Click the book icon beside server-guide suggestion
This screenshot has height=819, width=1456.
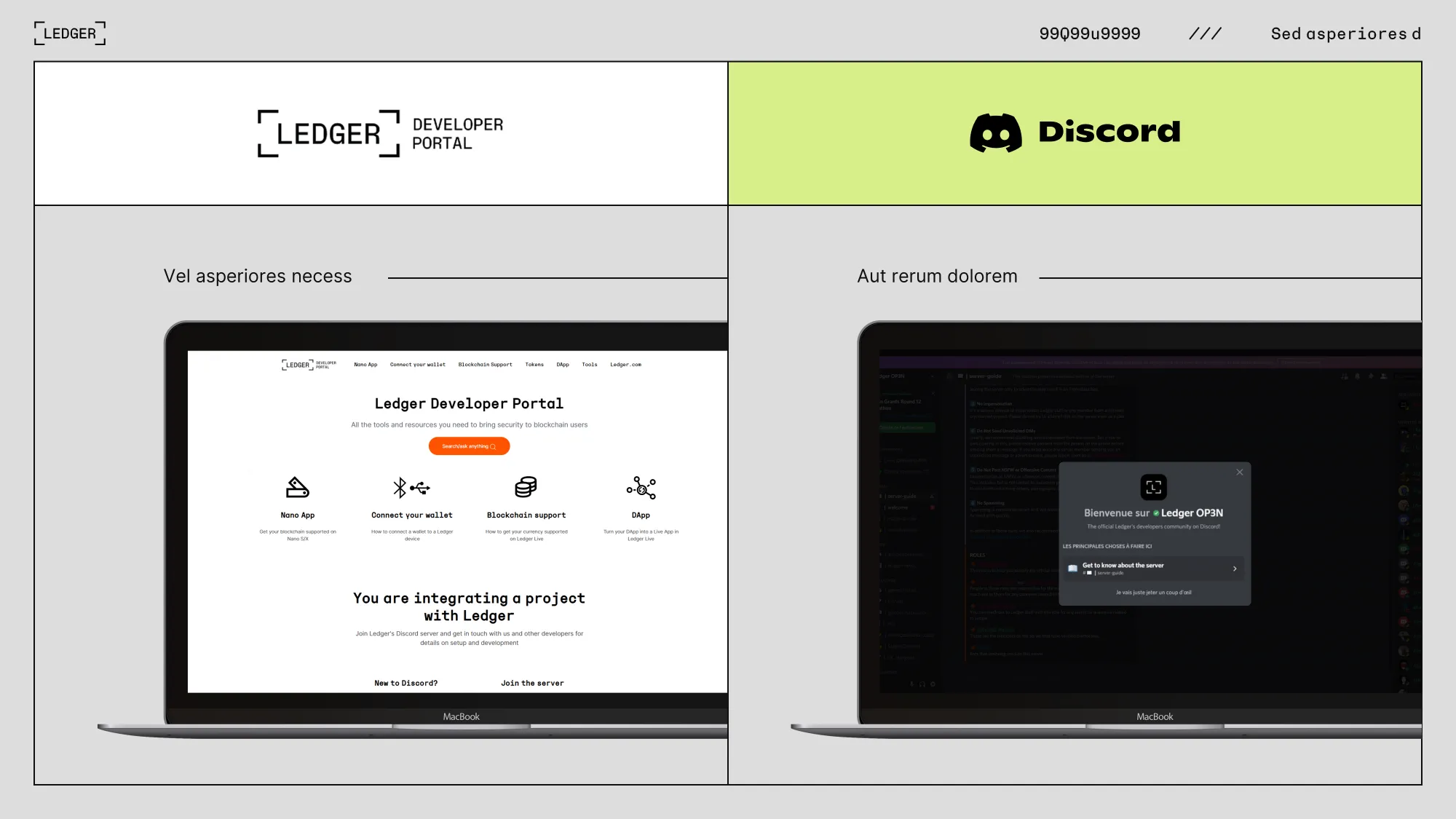pyautogui.click(x=1072, y=568)
